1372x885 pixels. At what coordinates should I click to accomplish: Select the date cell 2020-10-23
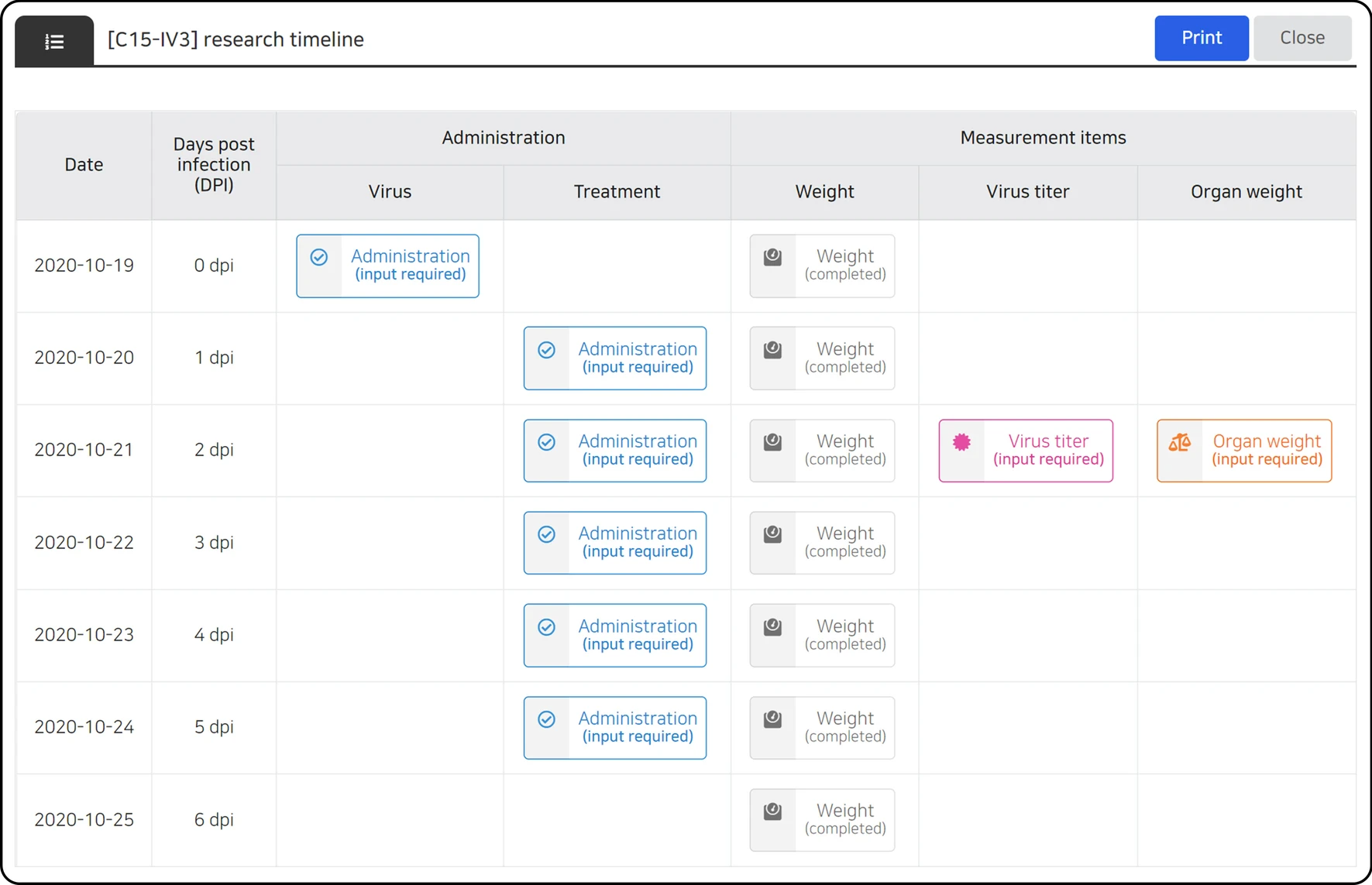click(84, 635)
